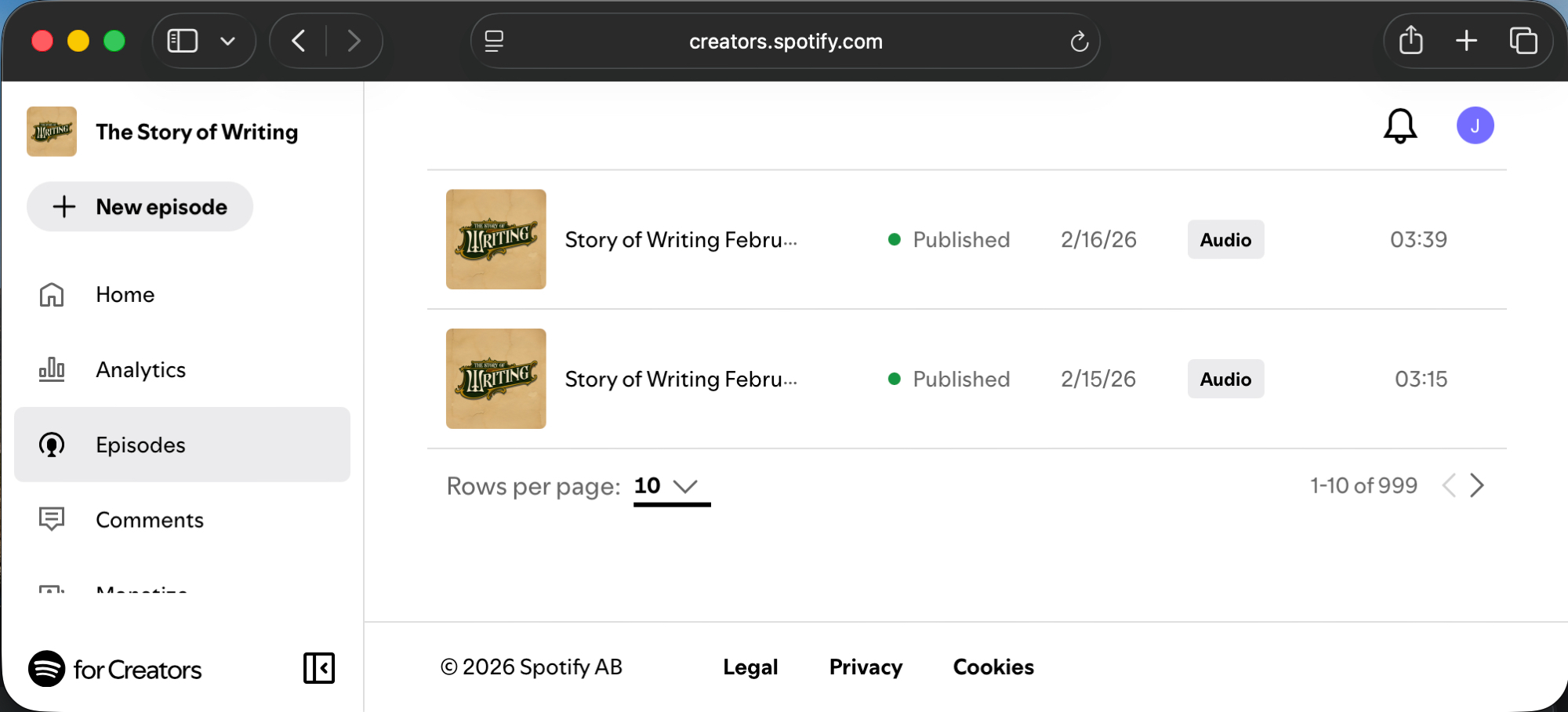Image resolution: width=1568 pixels, height=712 pixels.
Task: Navigate to Home in the sidebar
Action: [125, 295]
